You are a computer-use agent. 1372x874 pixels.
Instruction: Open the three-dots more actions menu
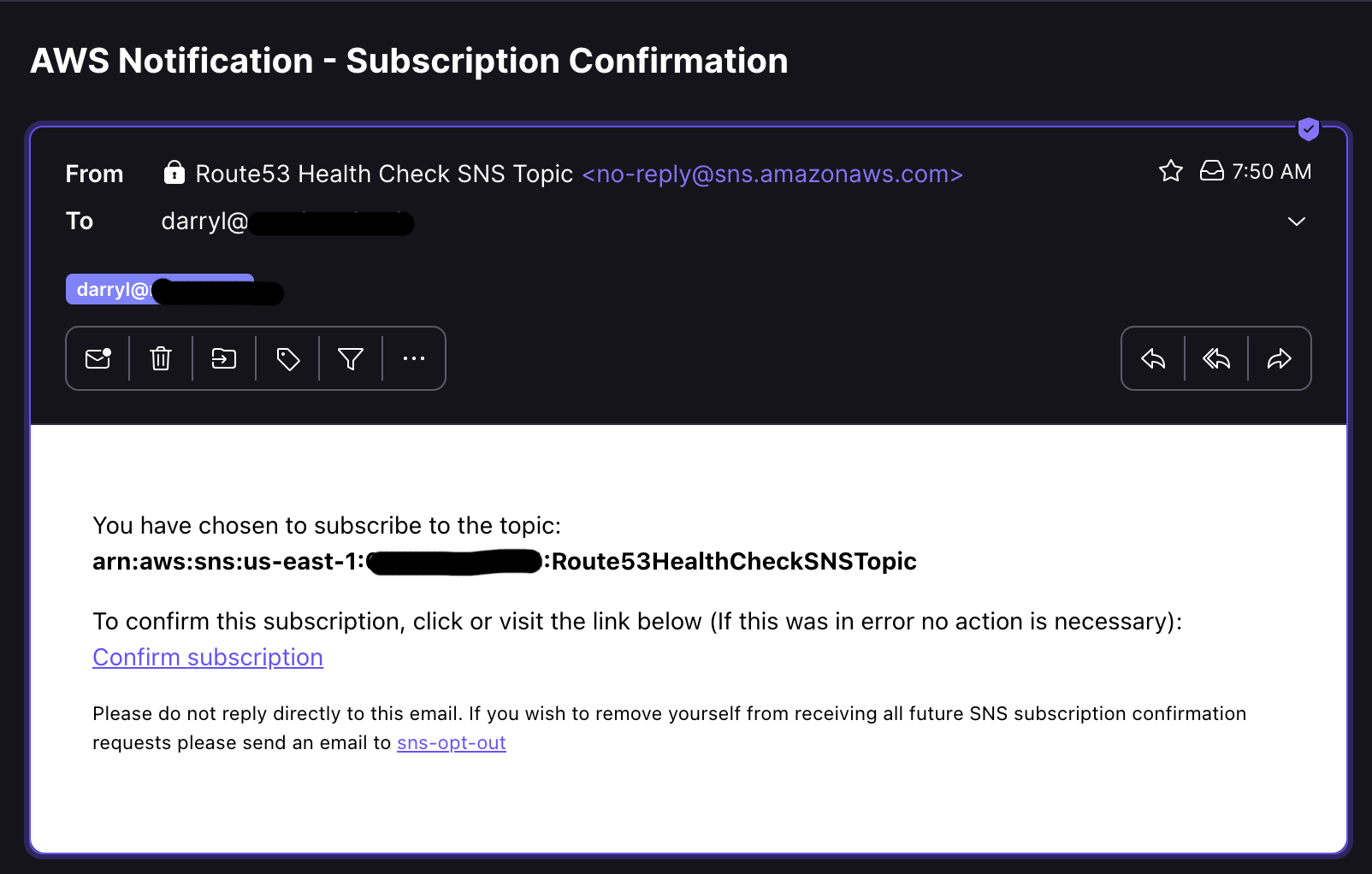click(414, 358)
